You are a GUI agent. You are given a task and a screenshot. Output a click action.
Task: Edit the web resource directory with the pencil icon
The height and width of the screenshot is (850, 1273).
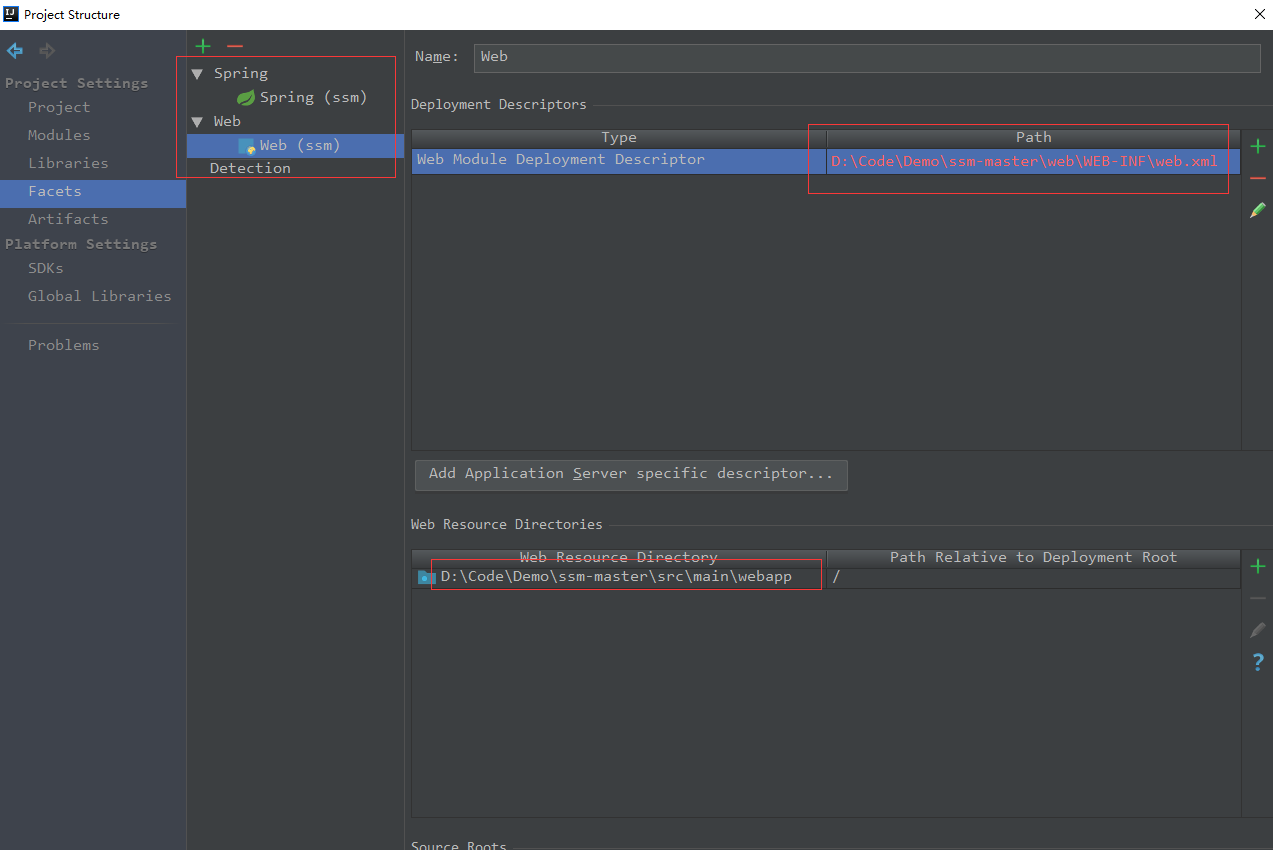1258,630
